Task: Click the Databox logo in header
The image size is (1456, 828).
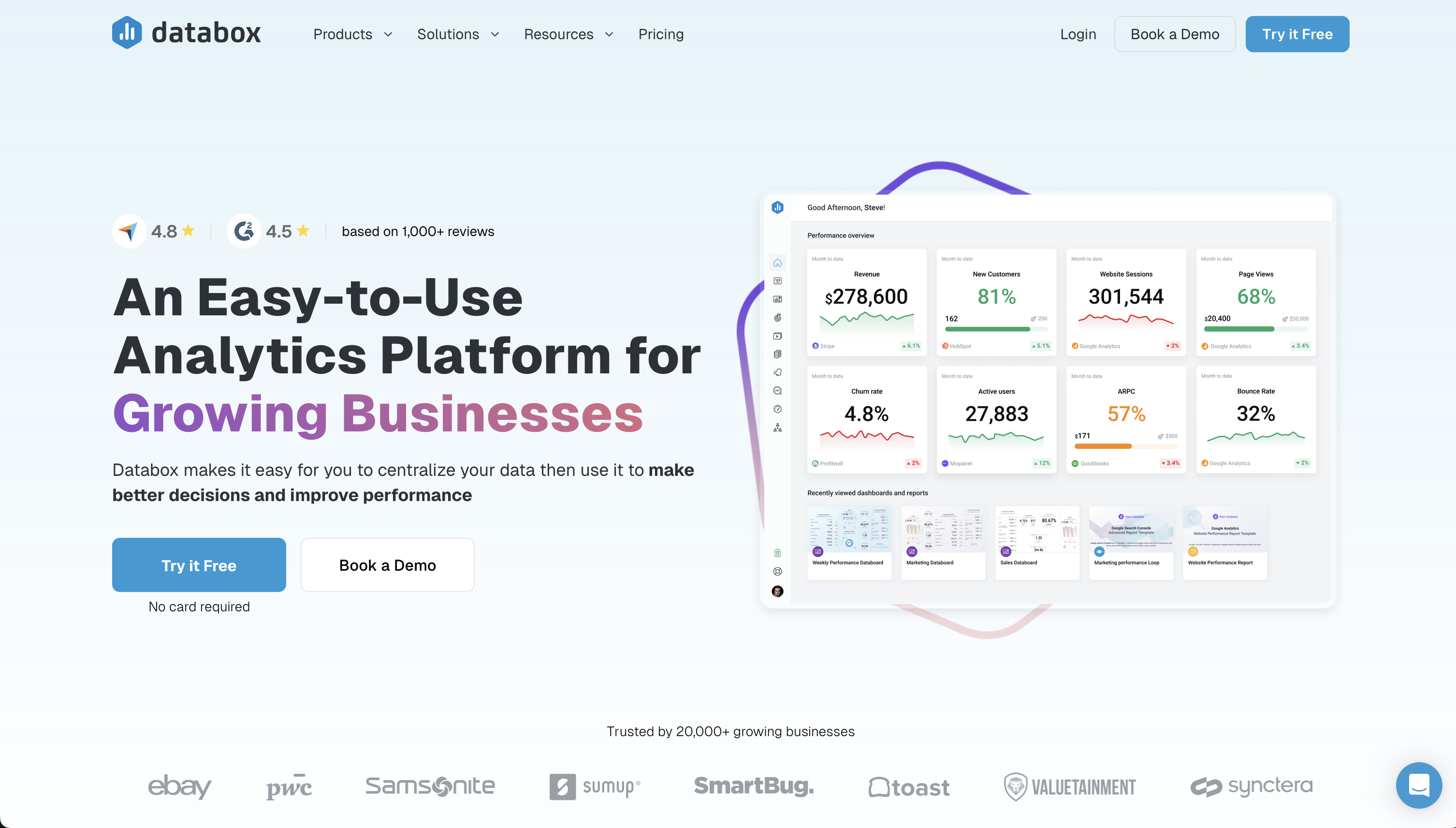Action: (187, 33)
